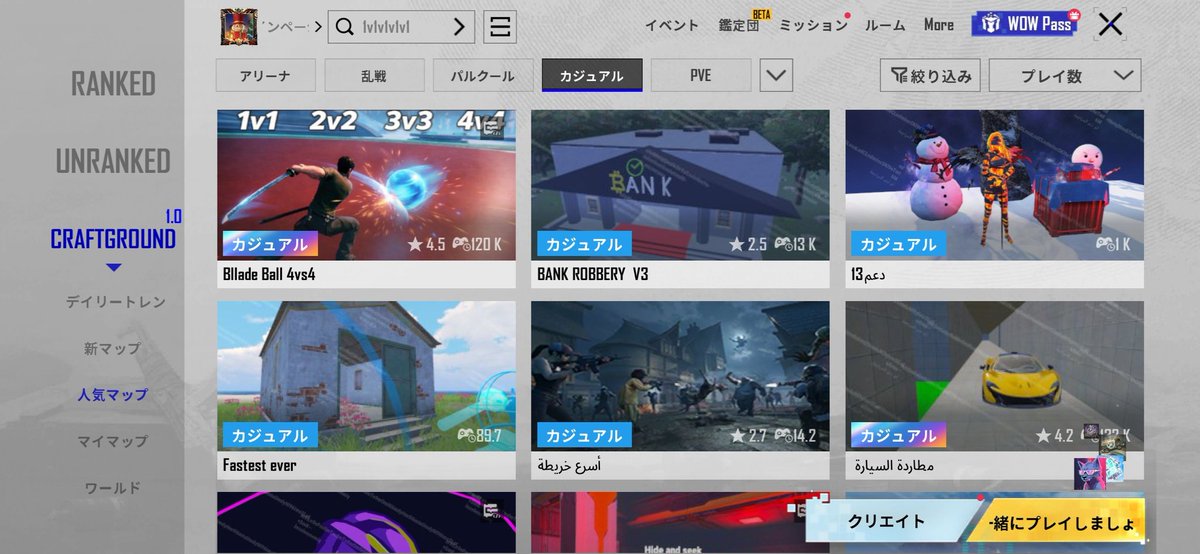Screen dimensions: 1200x554
Task: Click カジュアル tag on Bllade Ball card
Action: [x=270, y=244]
